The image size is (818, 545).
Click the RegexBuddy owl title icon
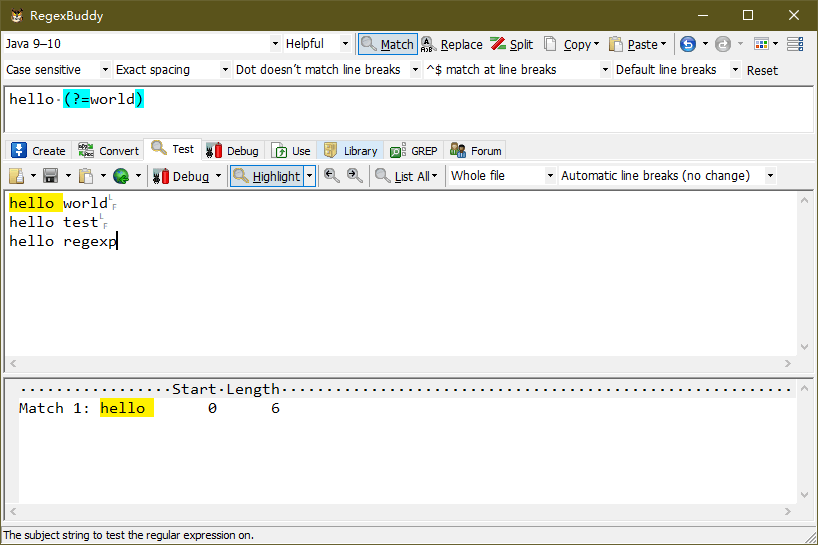click(x=17, y=15)
